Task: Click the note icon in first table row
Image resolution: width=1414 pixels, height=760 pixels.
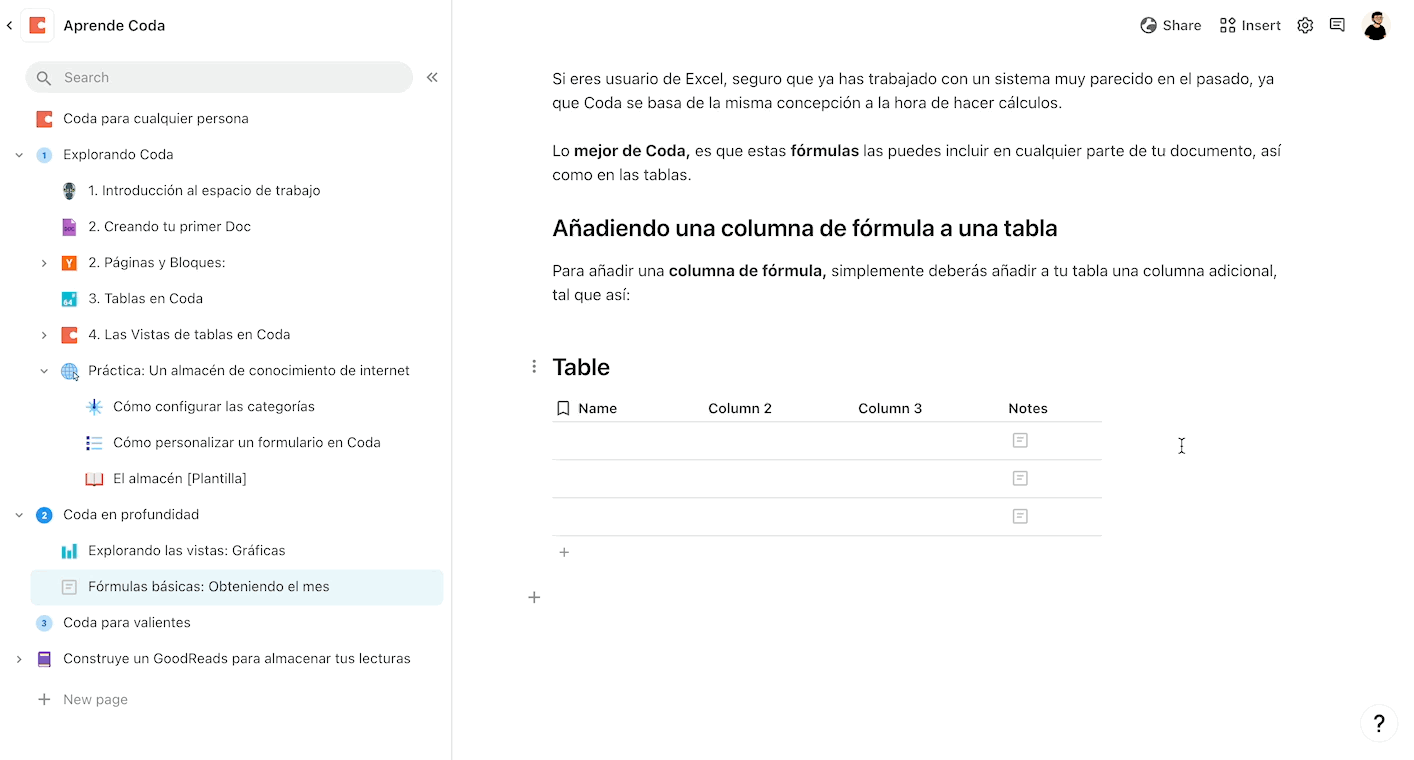Action: (1020, 440)
